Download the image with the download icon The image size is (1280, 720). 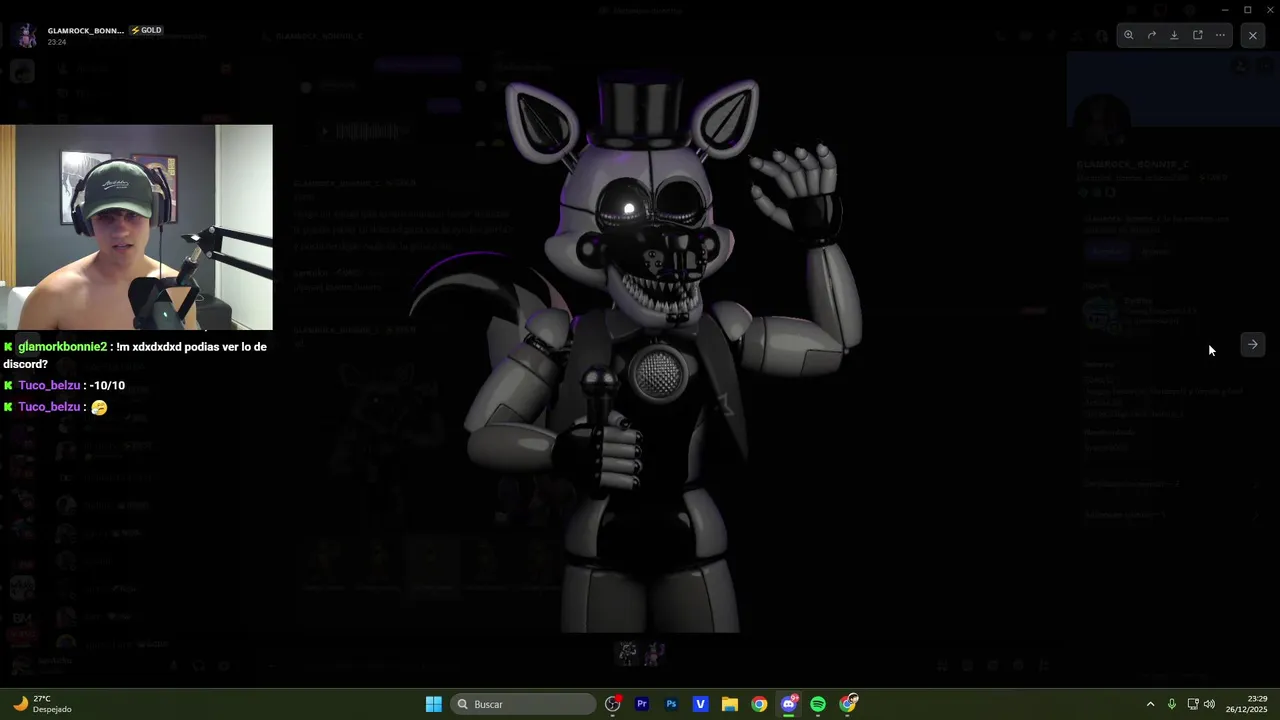1174,35
